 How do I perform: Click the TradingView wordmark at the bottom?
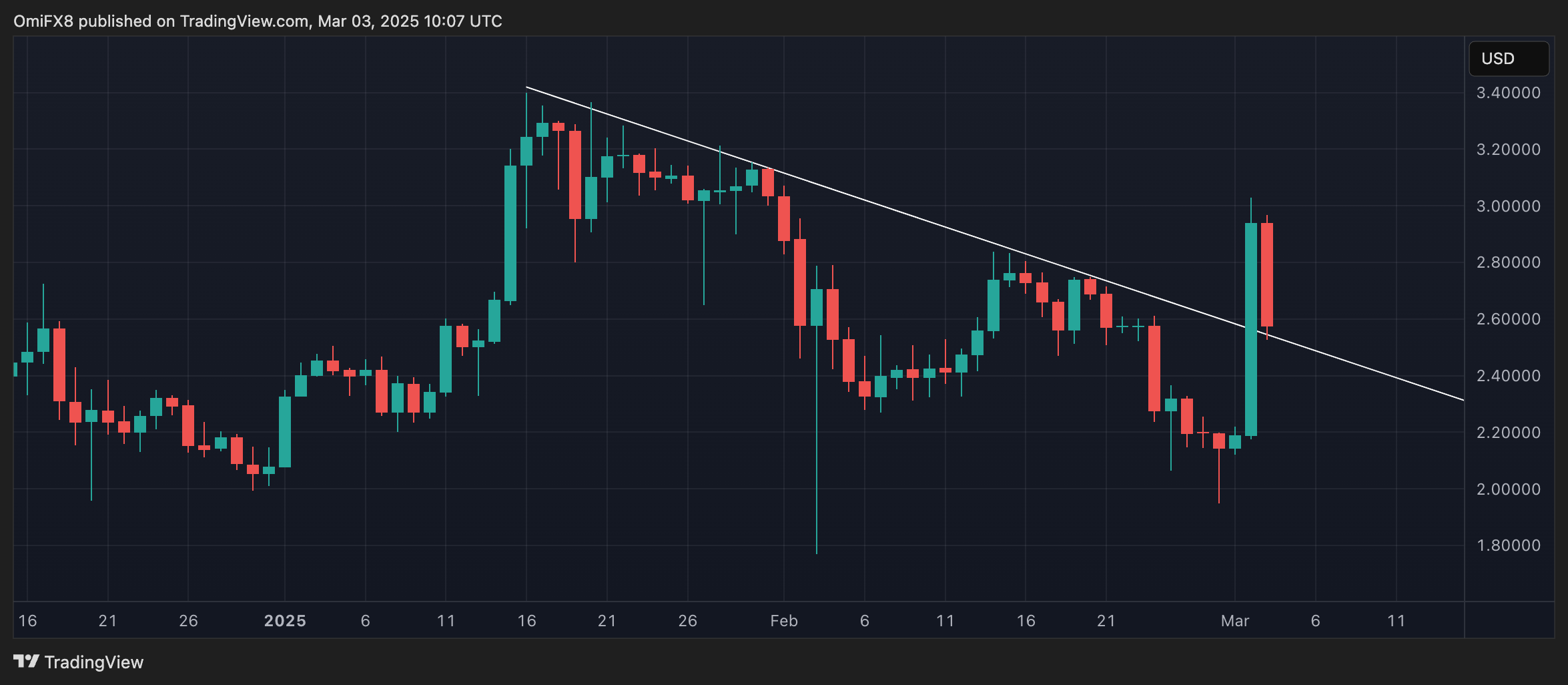[x=94, y=662]
